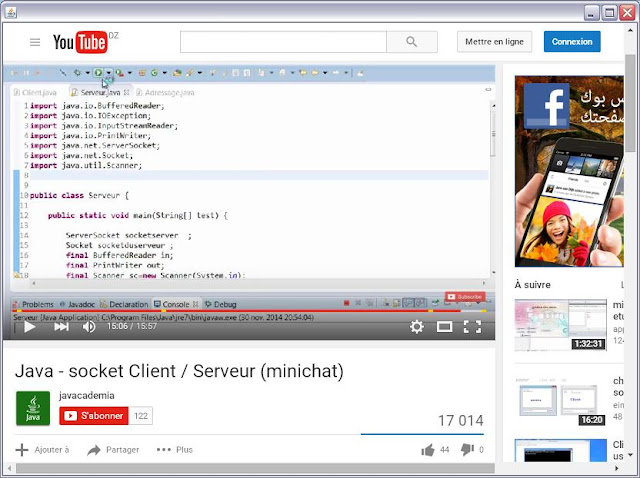
Task: Play the video
Action: (29, 327)
